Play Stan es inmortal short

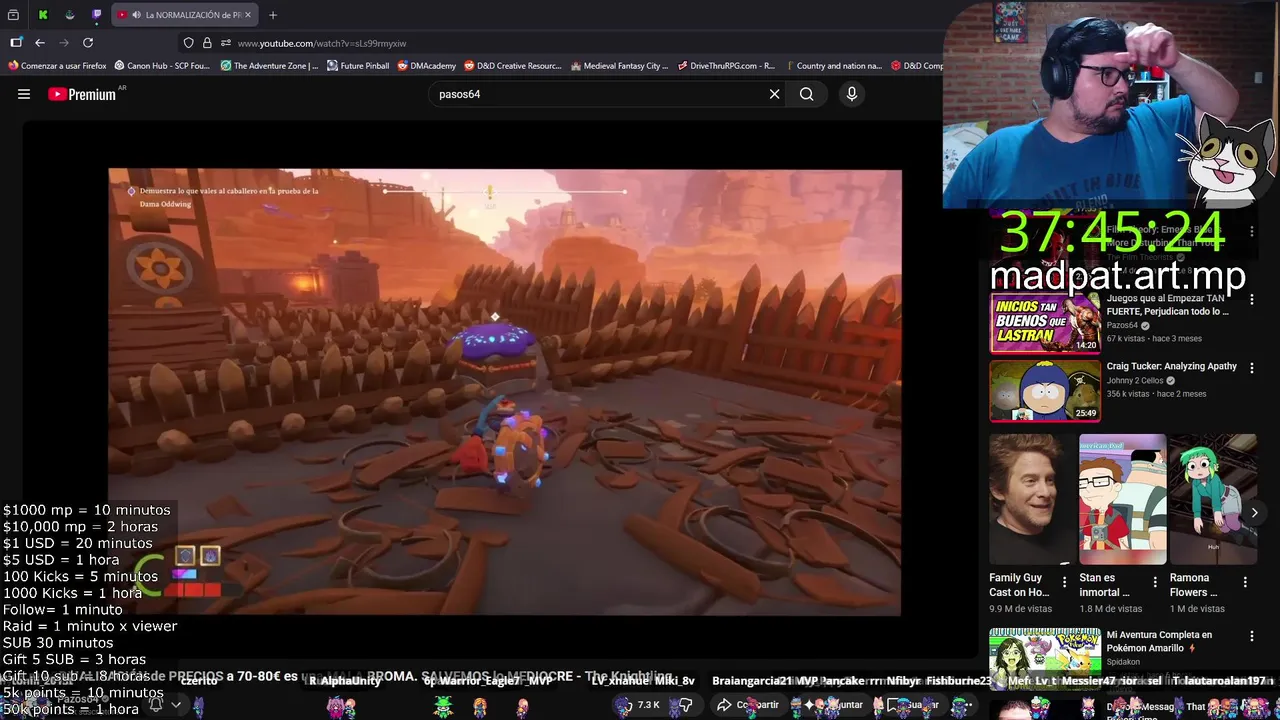pyautogui.click(x=1122, y=499)
